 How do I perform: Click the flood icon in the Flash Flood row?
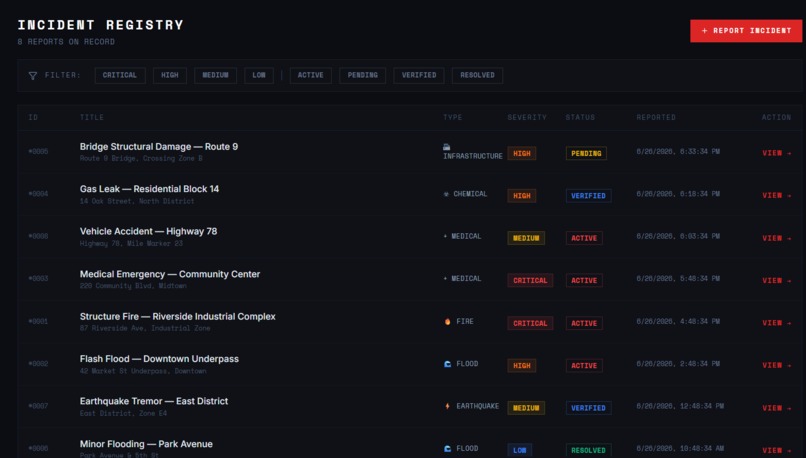[447, 364]
